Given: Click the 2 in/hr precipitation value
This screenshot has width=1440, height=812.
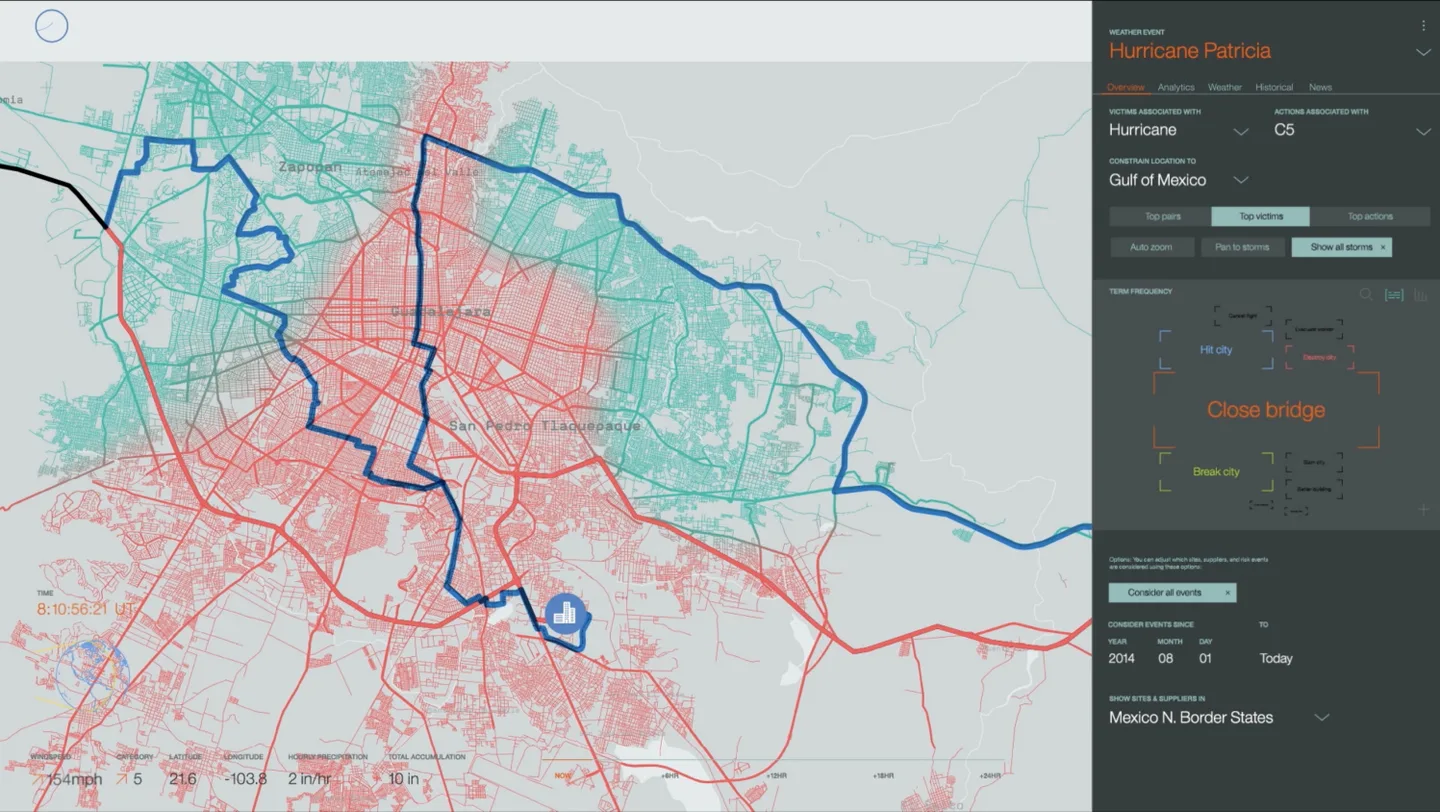Looking at the screenshot, I should [309, 778].
